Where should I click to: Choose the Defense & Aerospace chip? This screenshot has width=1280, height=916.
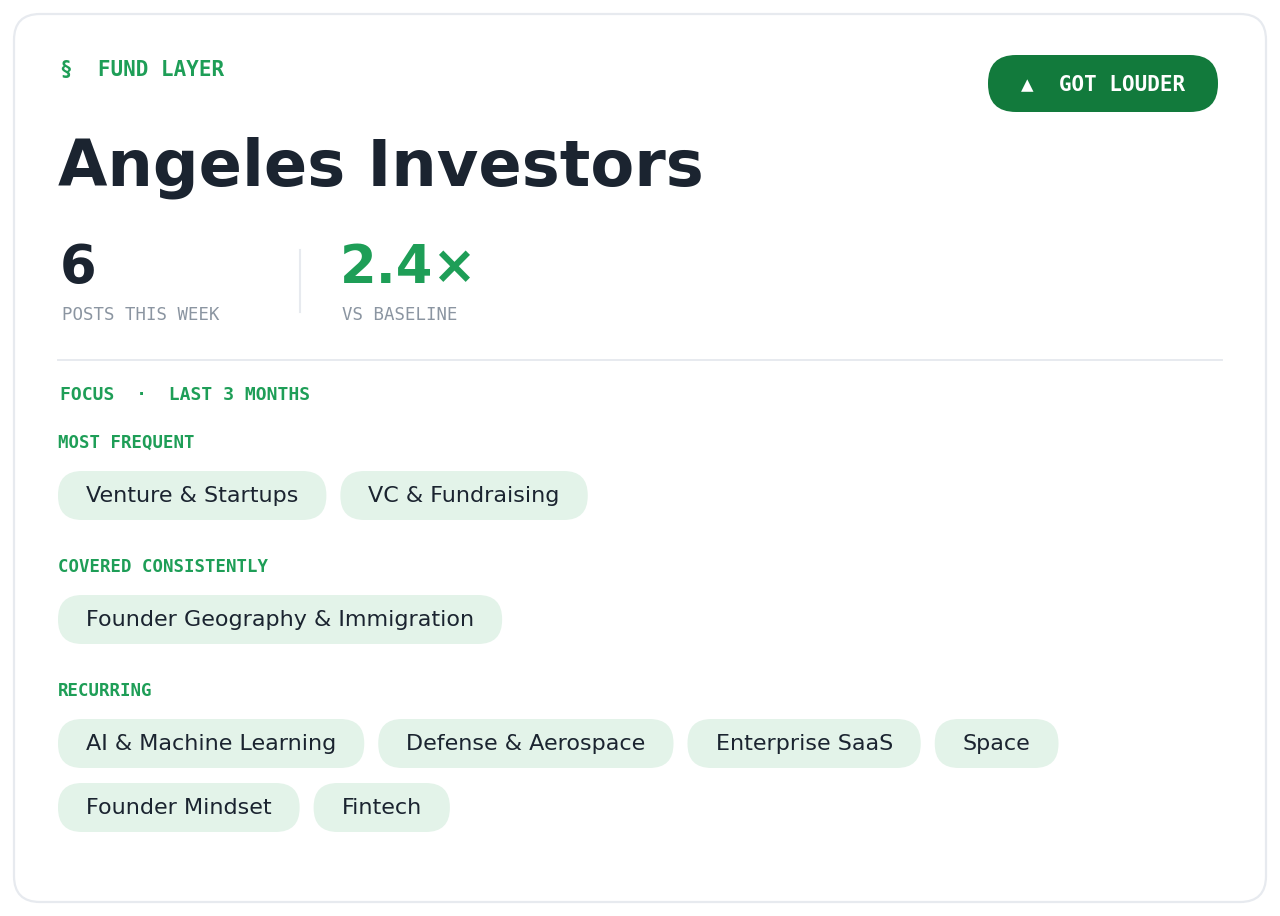pos(526,744)
